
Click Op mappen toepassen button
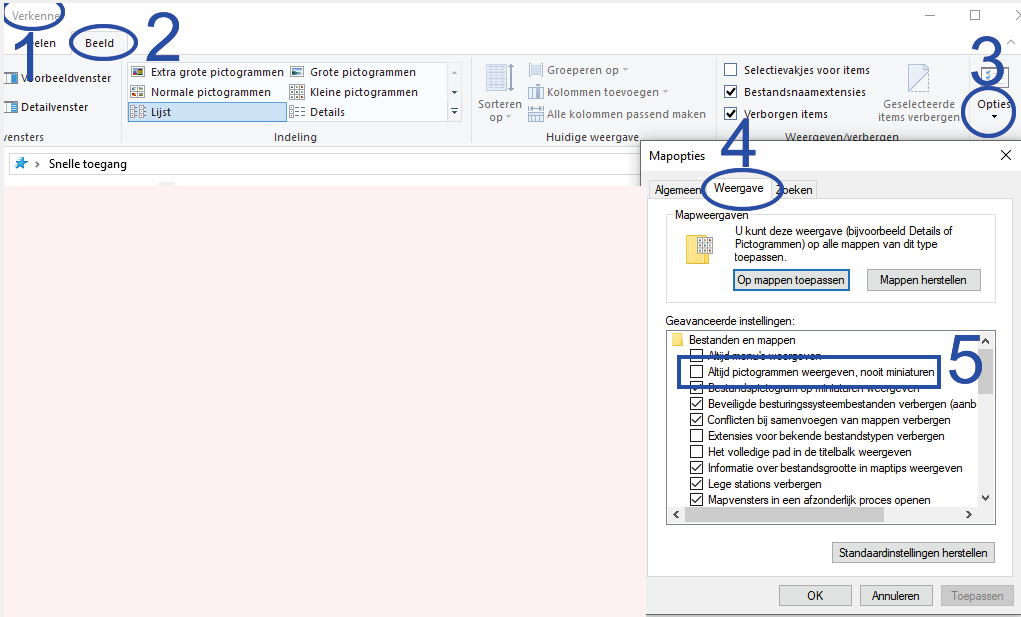[x=791, y=280]
